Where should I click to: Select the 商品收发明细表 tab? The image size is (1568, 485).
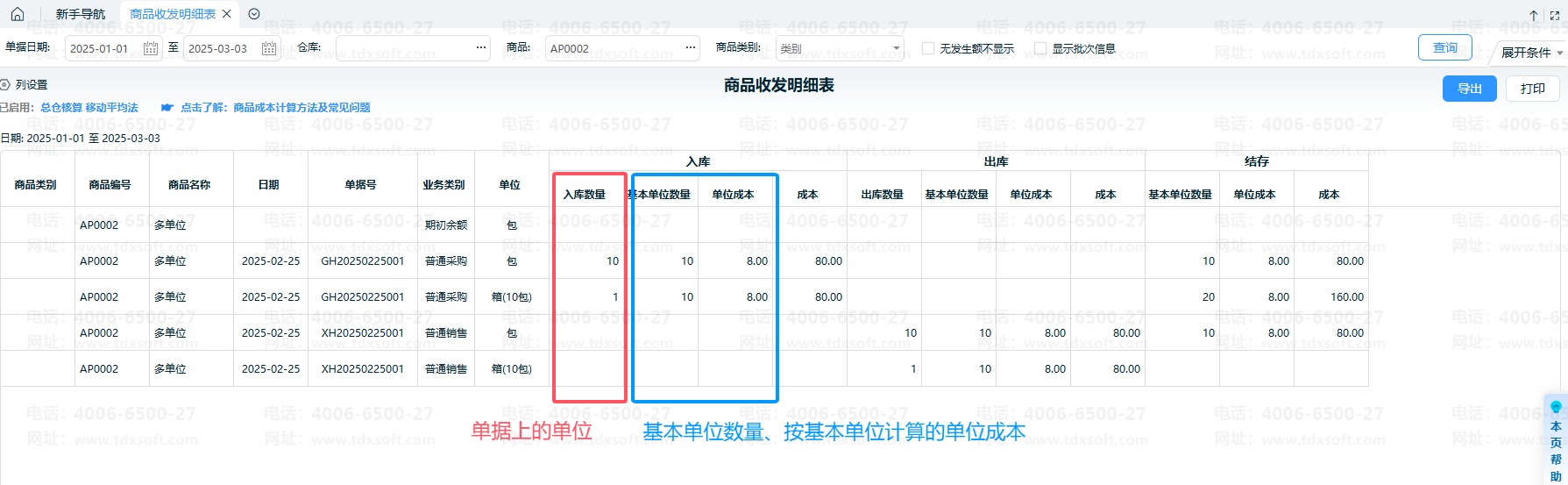coord(172,14)
